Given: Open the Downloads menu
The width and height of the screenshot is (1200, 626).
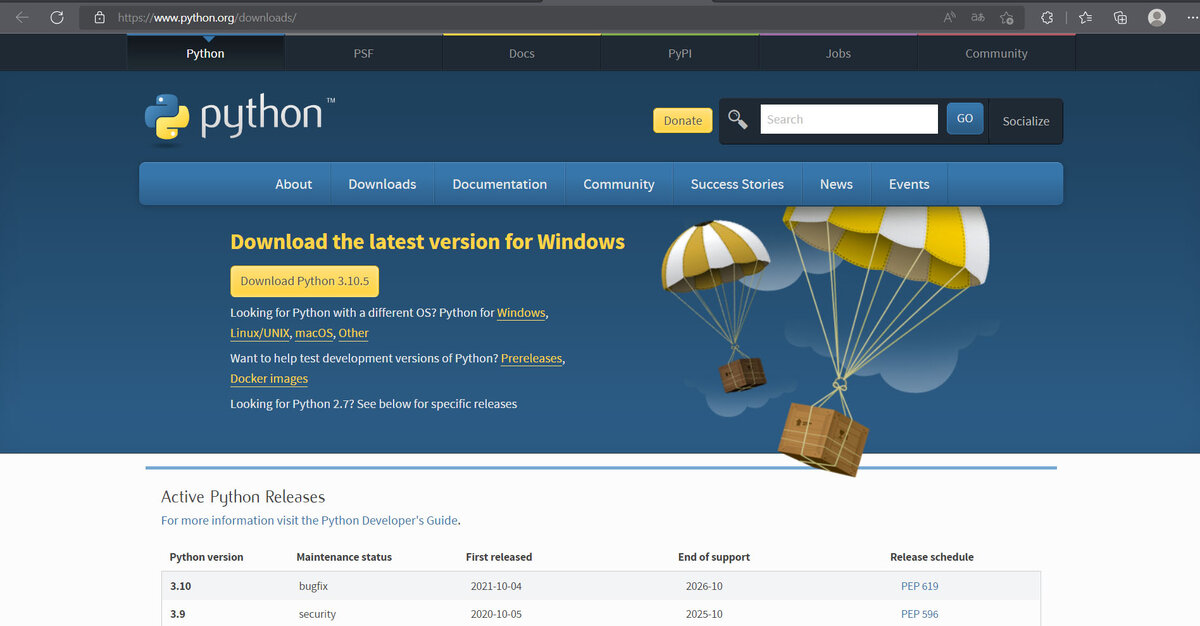Looking at the screenshot, I should point(382,184).
